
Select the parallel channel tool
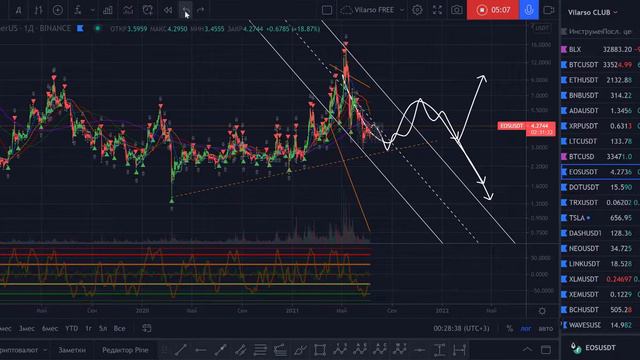[240, 350]
